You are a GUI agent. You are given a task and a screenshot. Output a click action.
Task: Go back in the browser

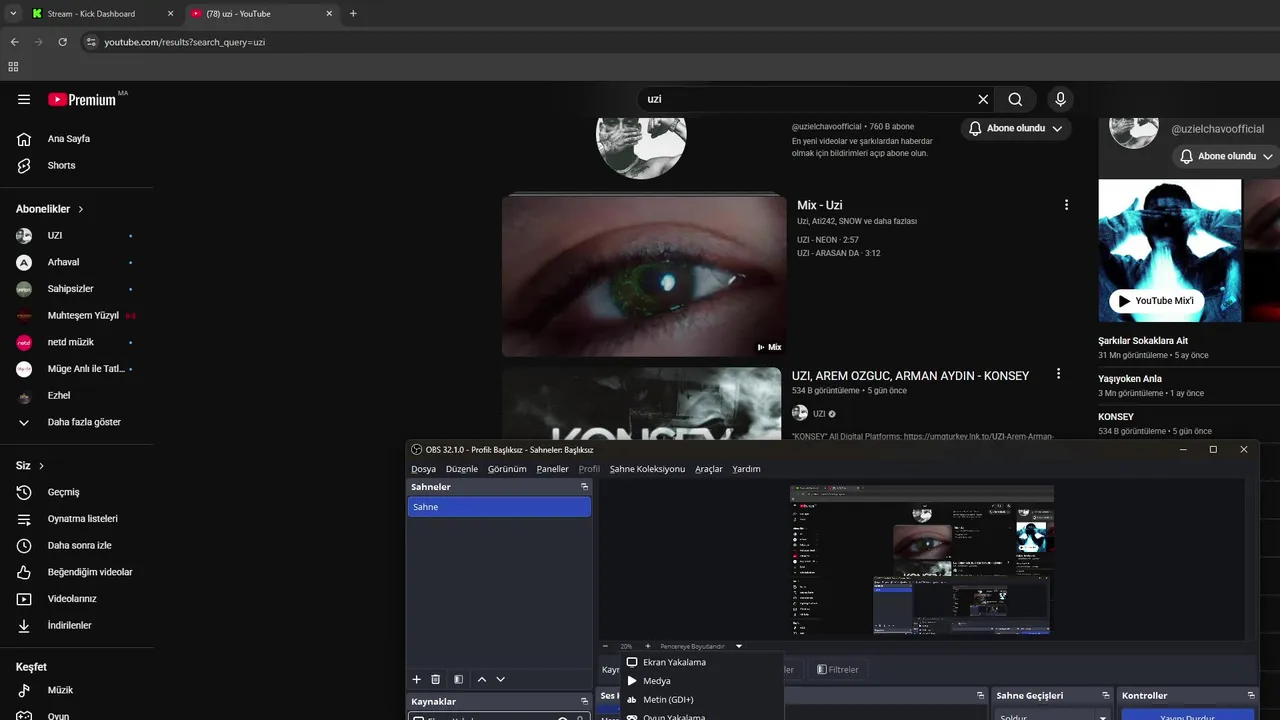click(14, 42)
